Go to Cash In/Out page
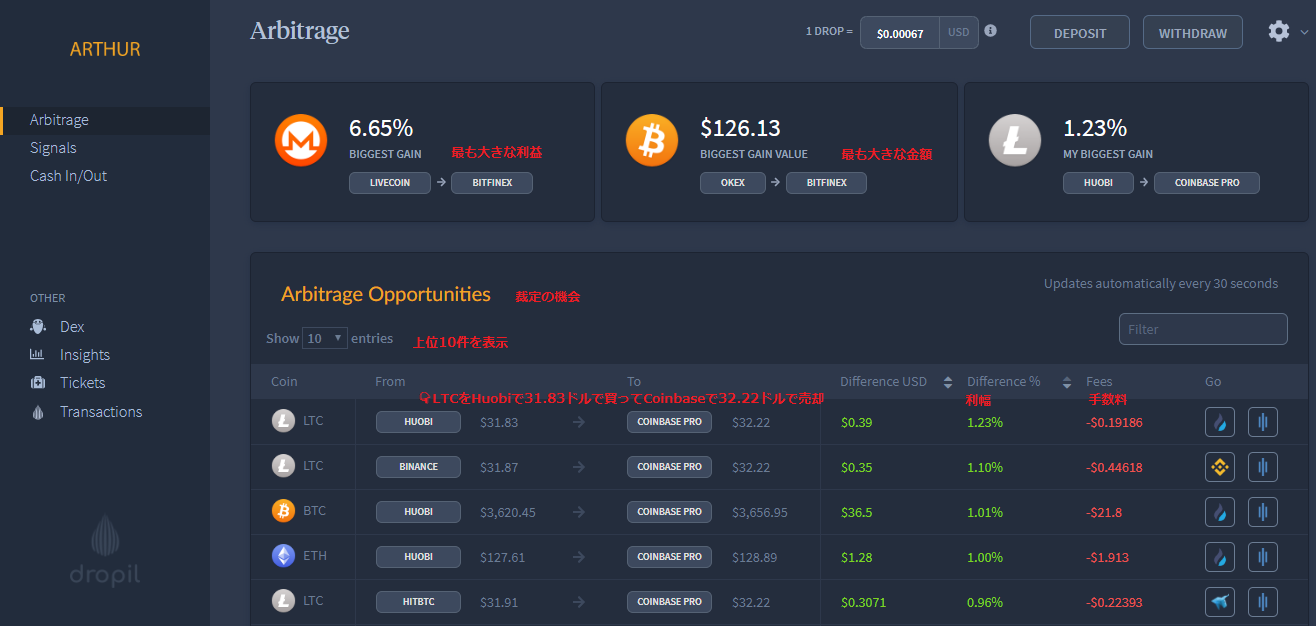The height and width of the screenshot is (626, 1316). point(68,176)
